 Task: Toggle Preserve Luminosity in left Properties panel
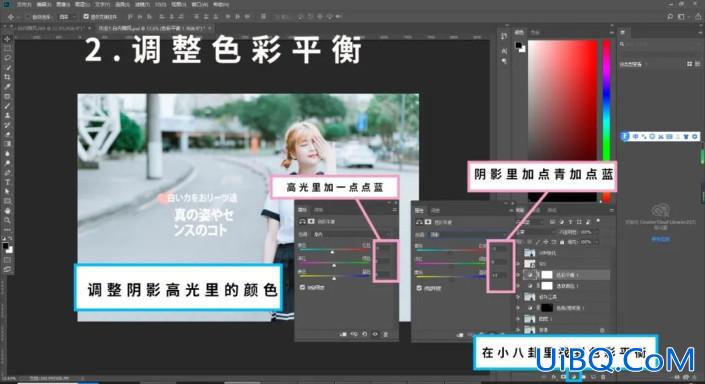click(x=303, y=287)
